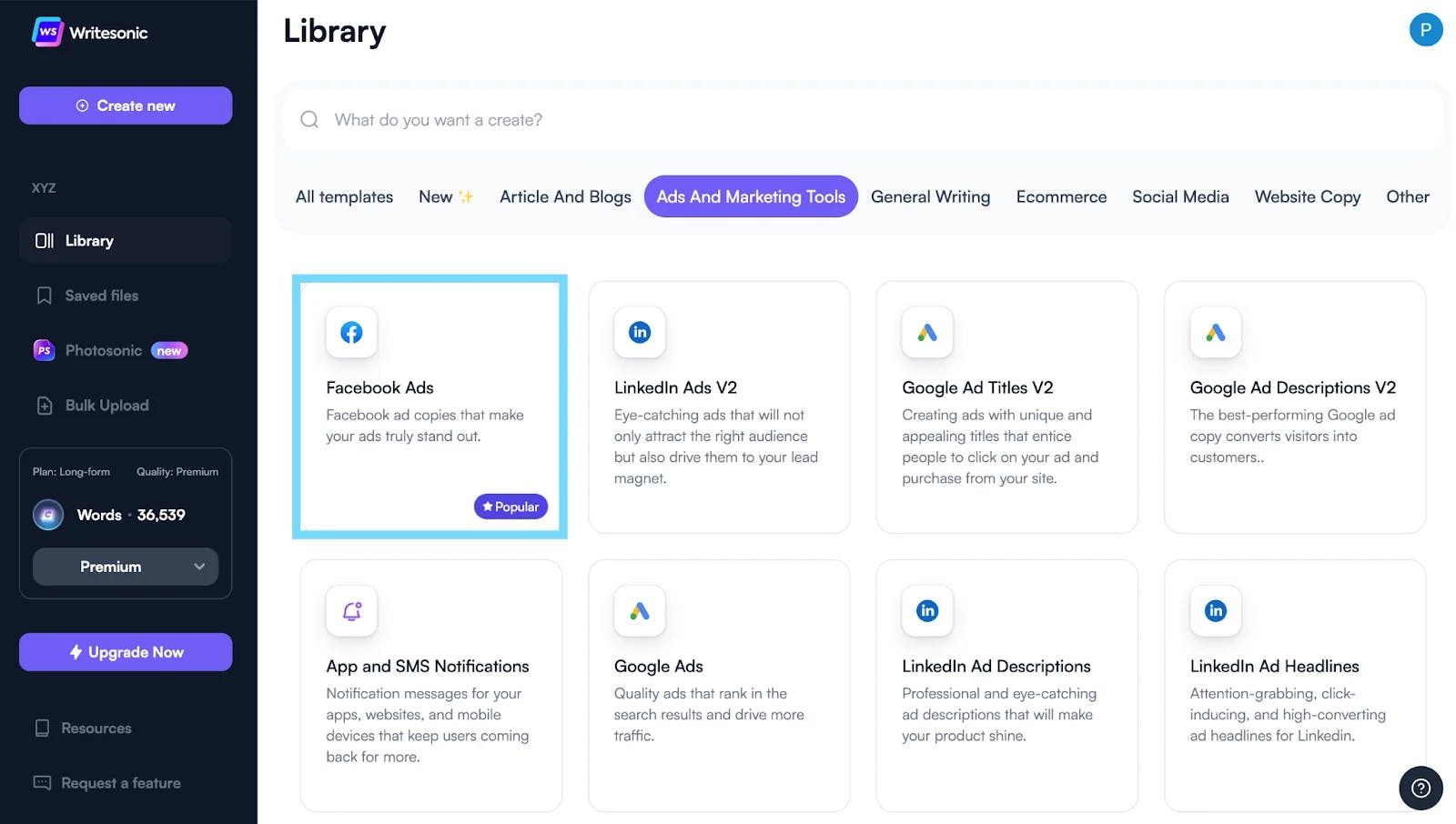
Task: Click the Writesonic logo icon
Action: [x=47, y=32]
